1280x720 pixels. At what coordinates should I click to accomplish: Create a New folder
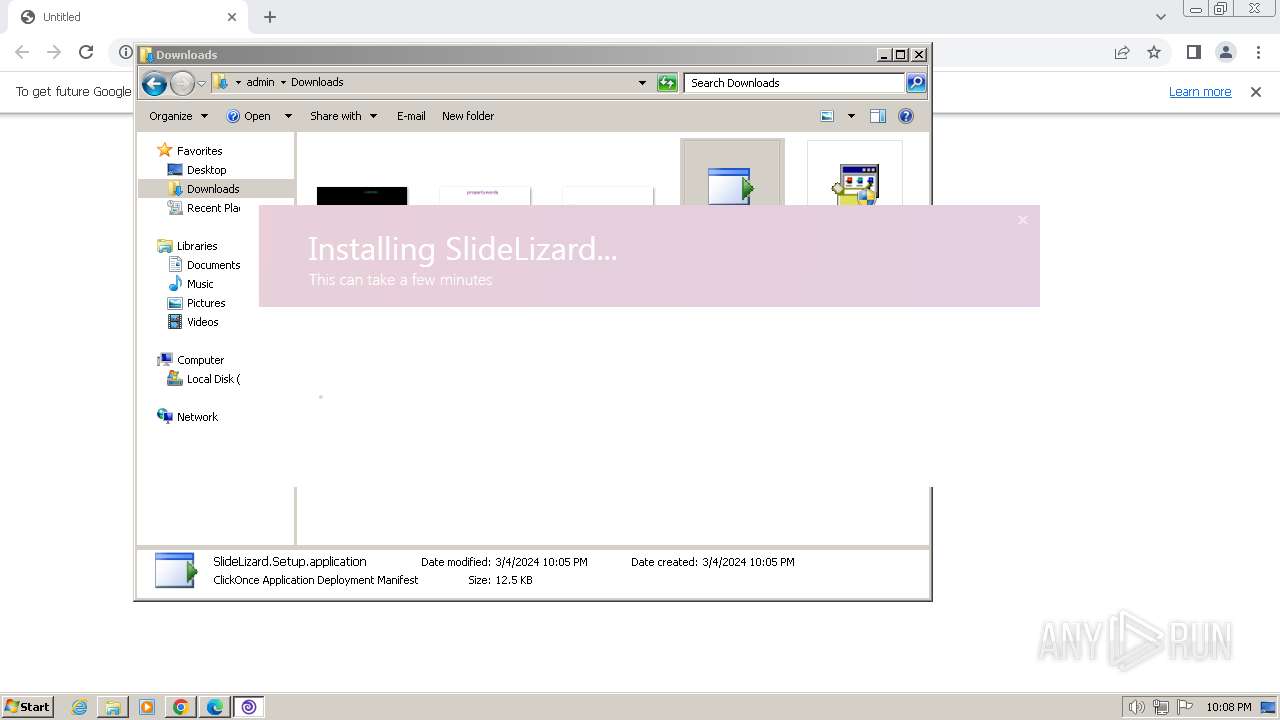(468, 116)
